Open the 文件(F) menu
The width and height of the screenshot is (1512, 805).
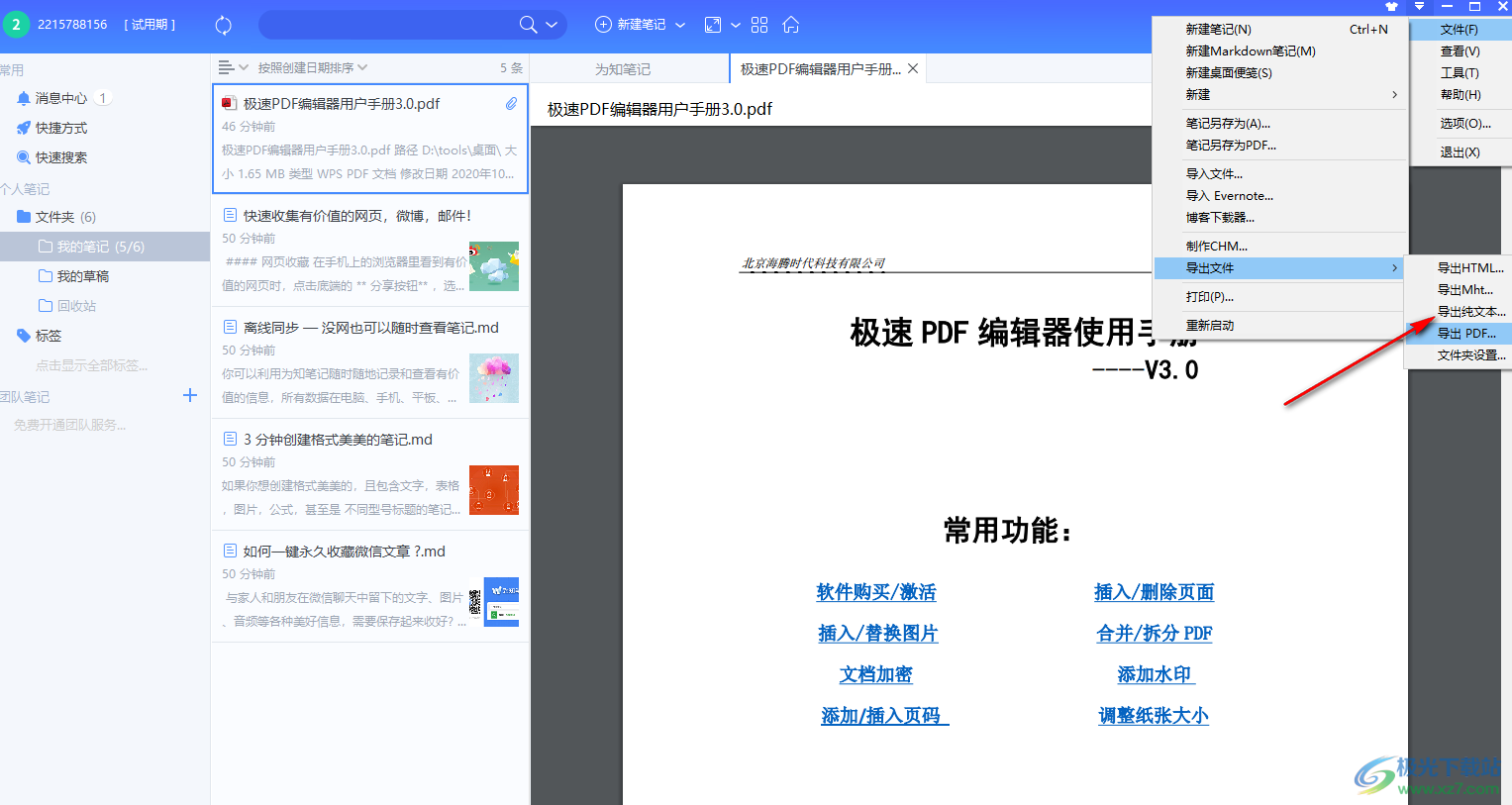click(1462, 30)
